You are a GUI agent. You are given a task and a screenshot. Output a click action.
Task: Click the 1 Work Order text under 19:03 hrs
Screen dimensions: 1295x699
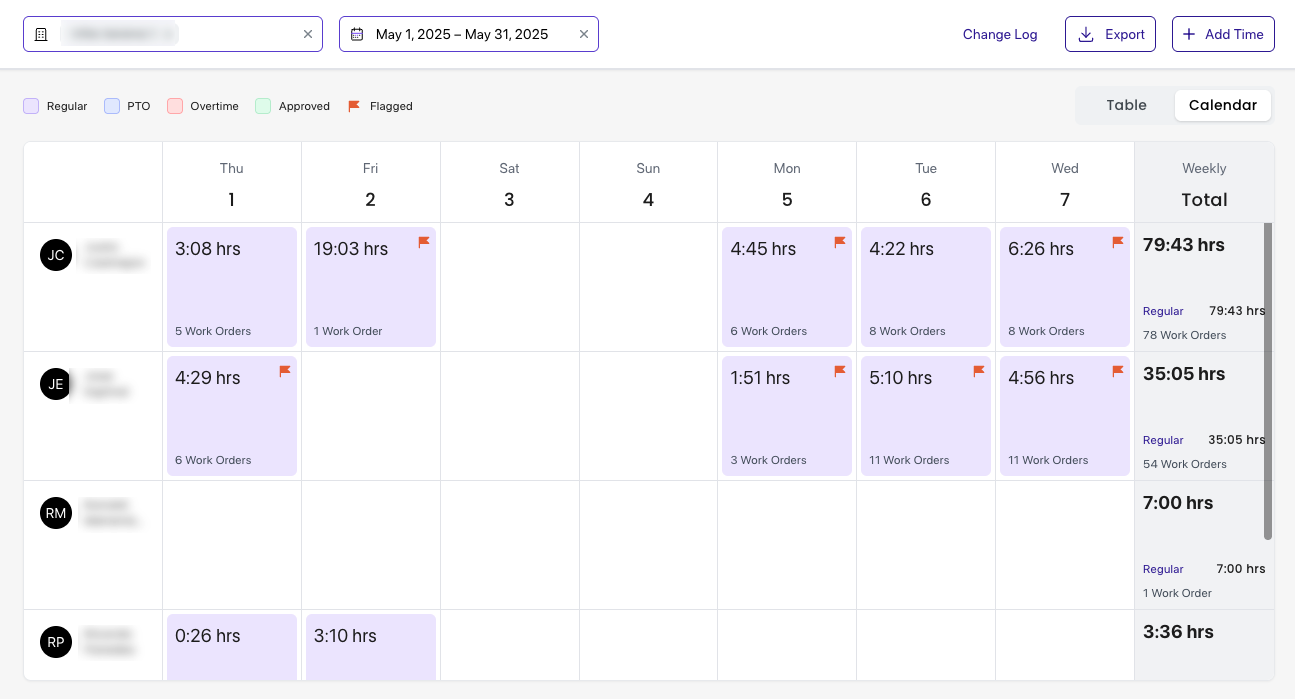[348, 331]
